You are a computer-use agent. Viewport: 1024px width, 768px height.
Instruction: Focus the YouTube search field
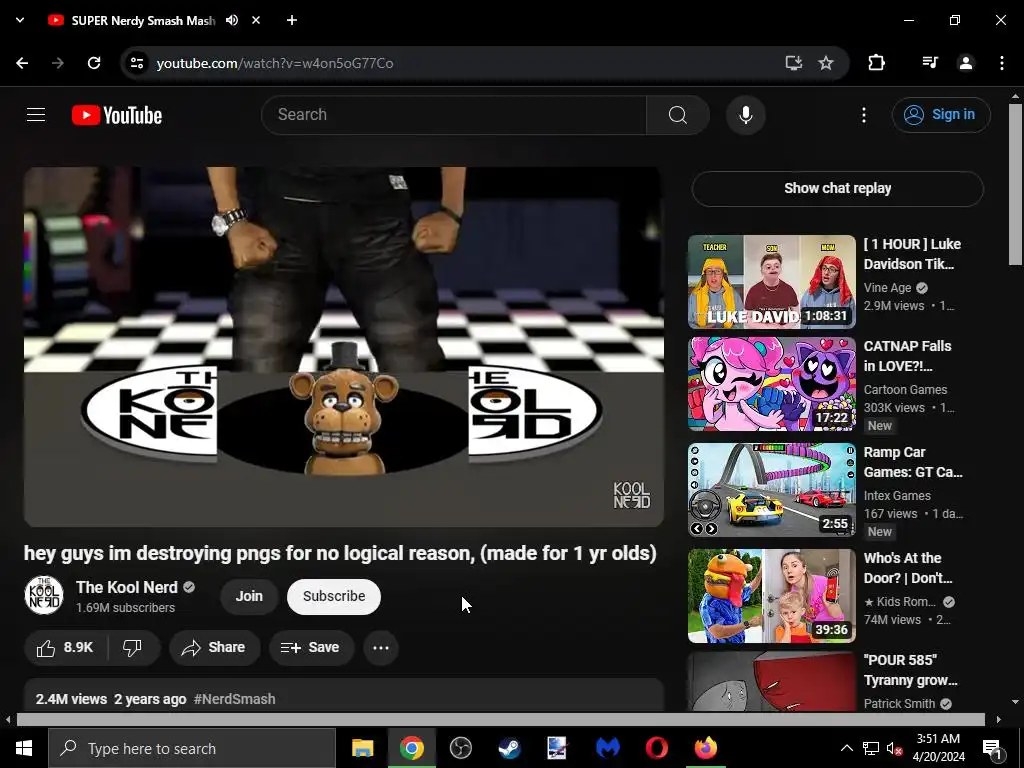454,115
